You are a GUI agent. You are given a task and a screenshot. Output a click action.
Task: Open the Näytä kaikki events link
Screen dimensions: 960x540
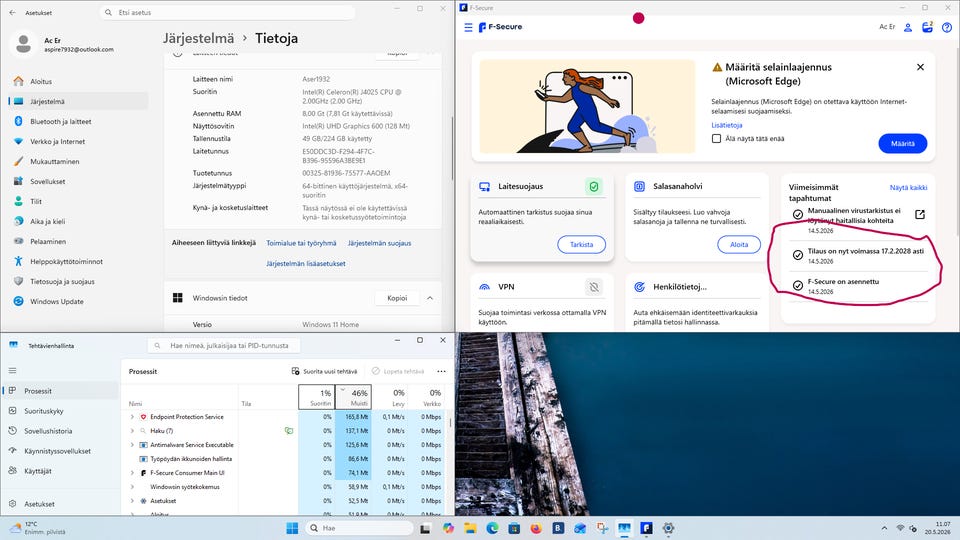(x=909, y=187)
